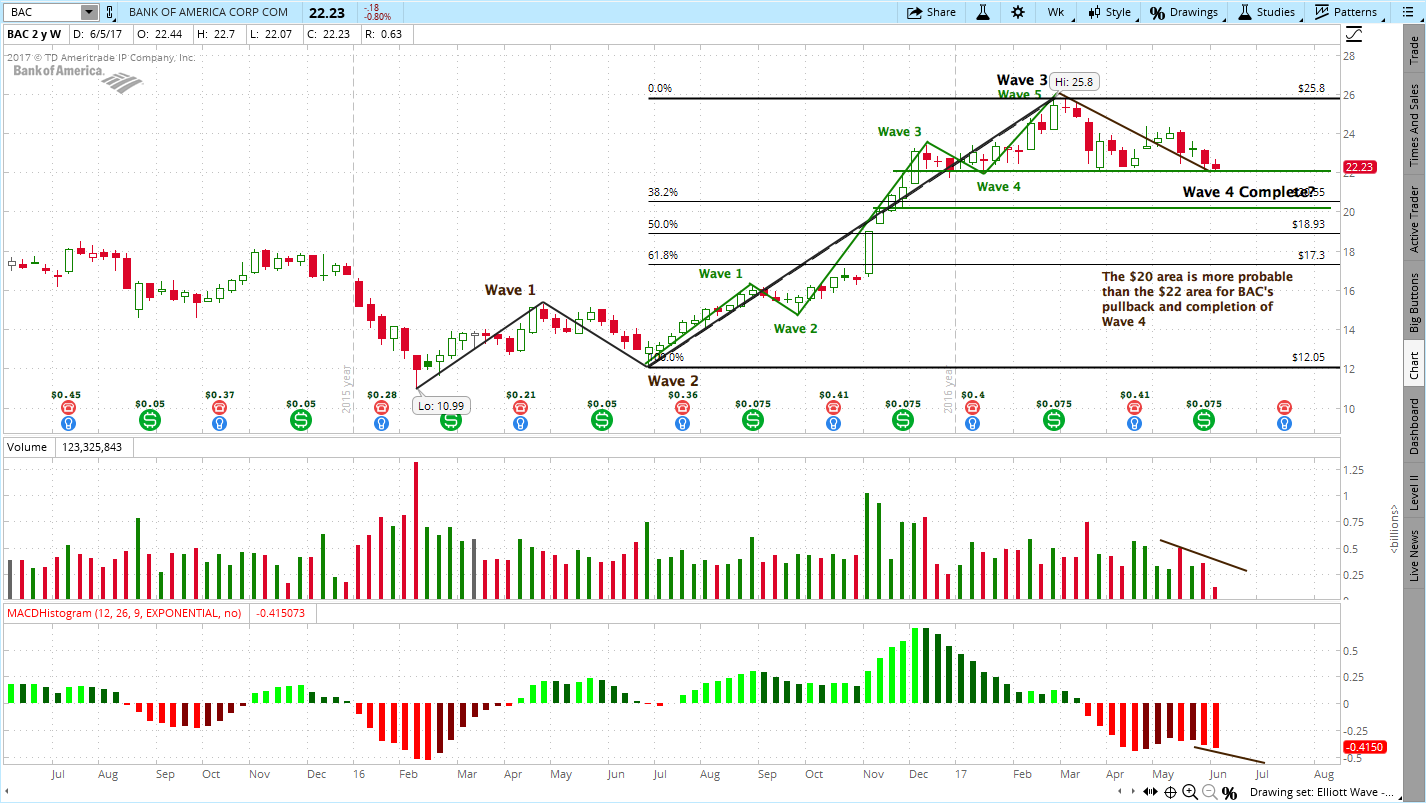
Task: Open the flask tool icon beside Share
Action: (x=983, y=12)
